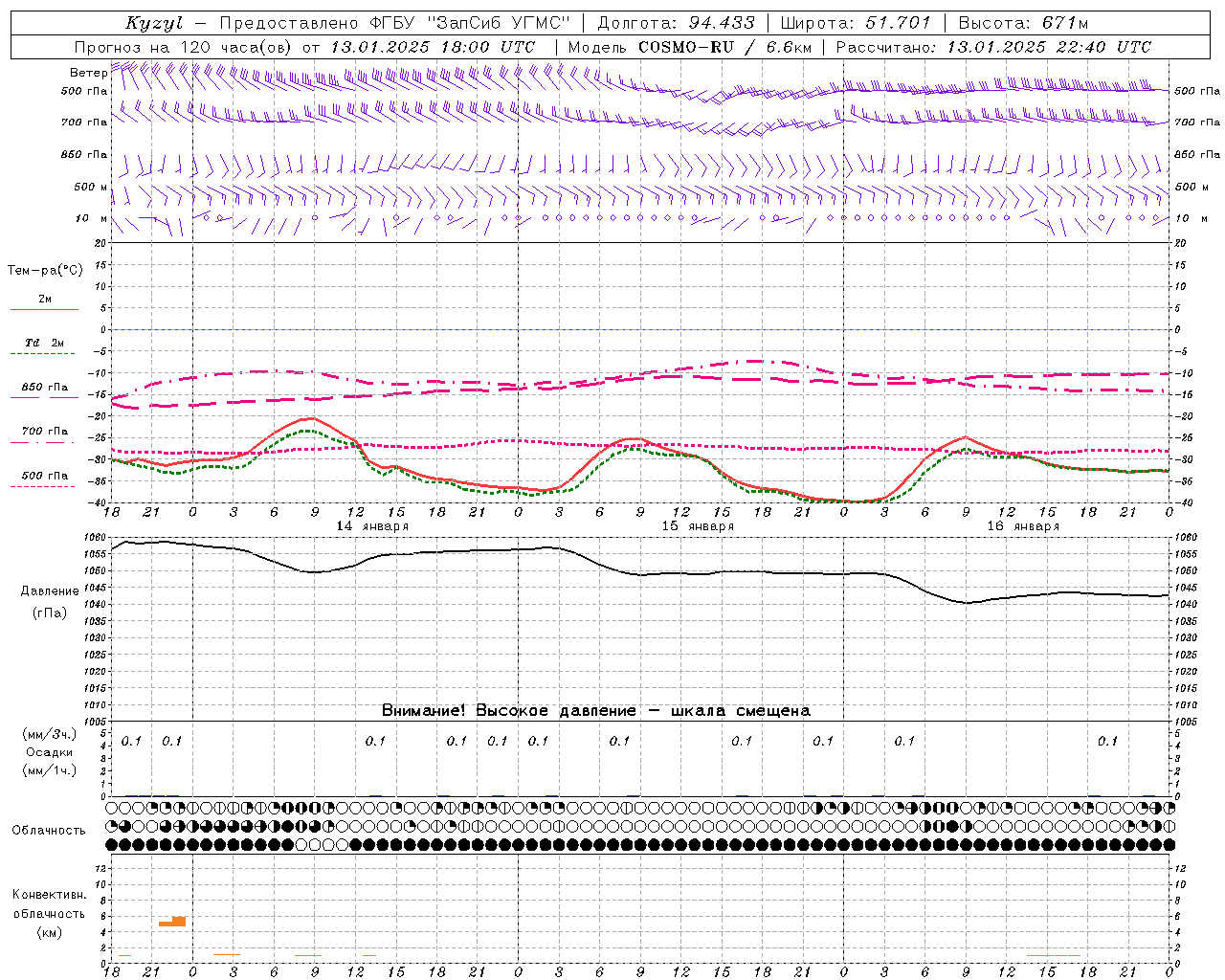The height and width of the screenshot is (980, 1225).
Task: Click the '16 января' date label
Action: point(1023,526)
